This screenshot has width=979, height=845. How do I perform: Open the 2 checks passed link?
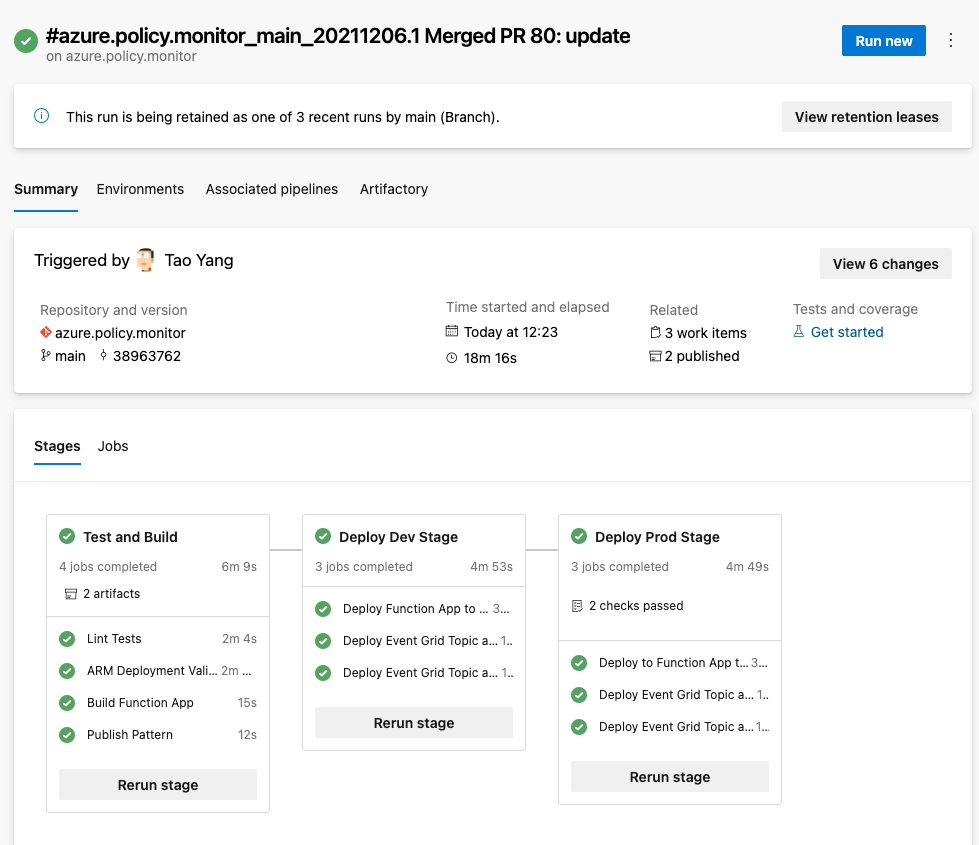click(x=636, y=606)
